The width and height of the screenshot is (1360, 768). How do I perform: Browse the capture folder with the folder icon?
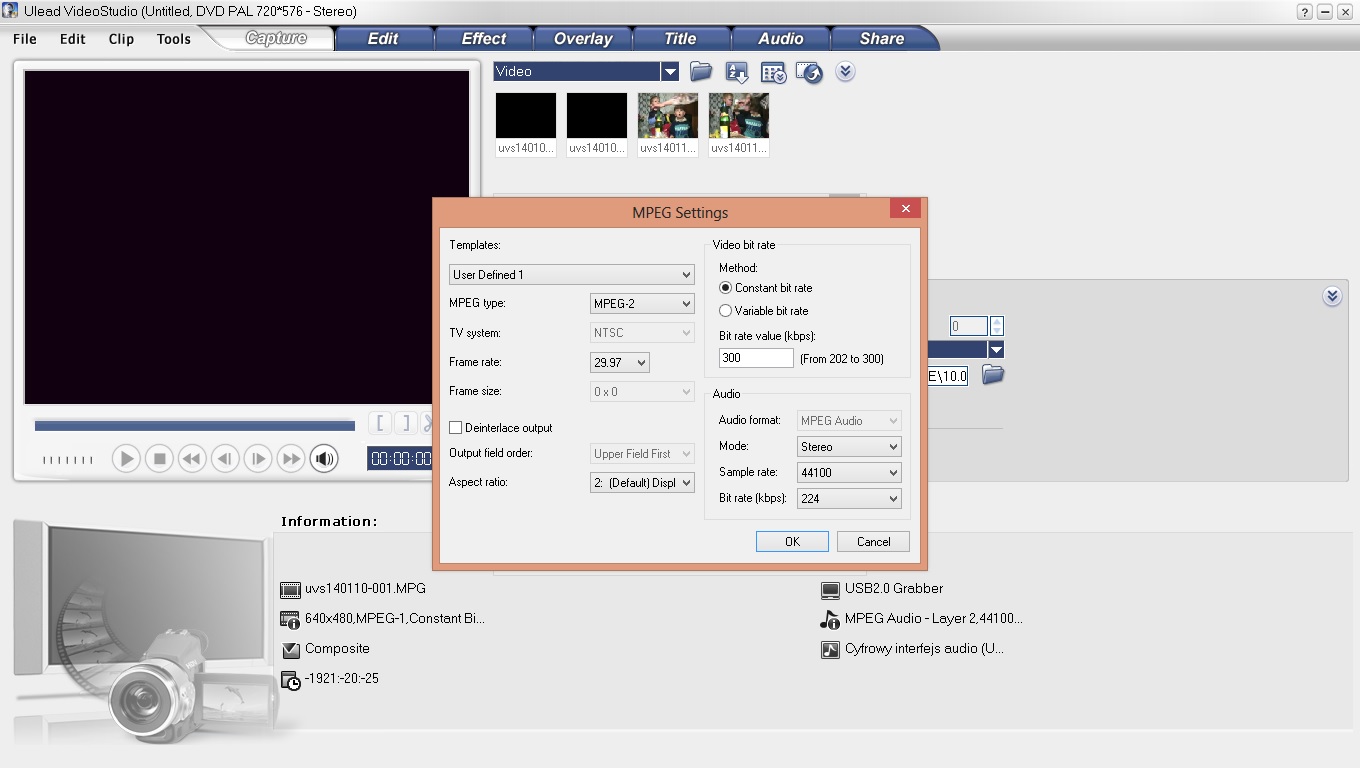[992, 375]
